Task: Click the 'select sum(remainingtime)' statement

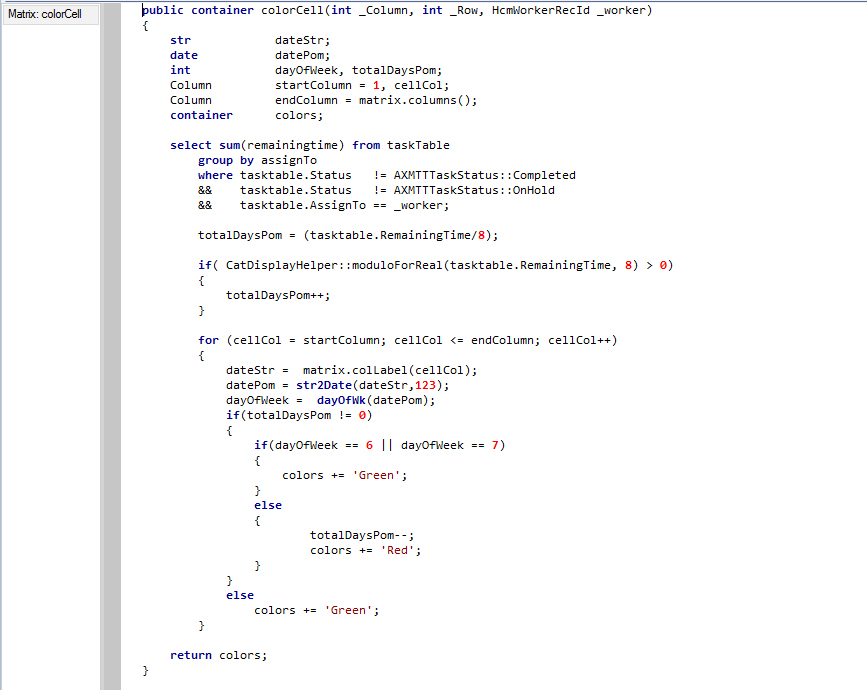Action: click(x=257, y=145)
